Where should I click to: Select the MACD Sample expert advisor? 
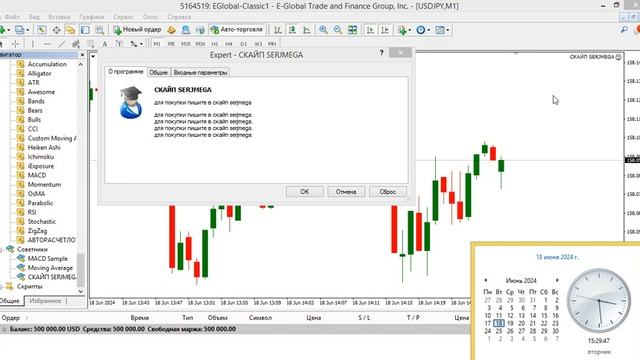tap(47, 258)
